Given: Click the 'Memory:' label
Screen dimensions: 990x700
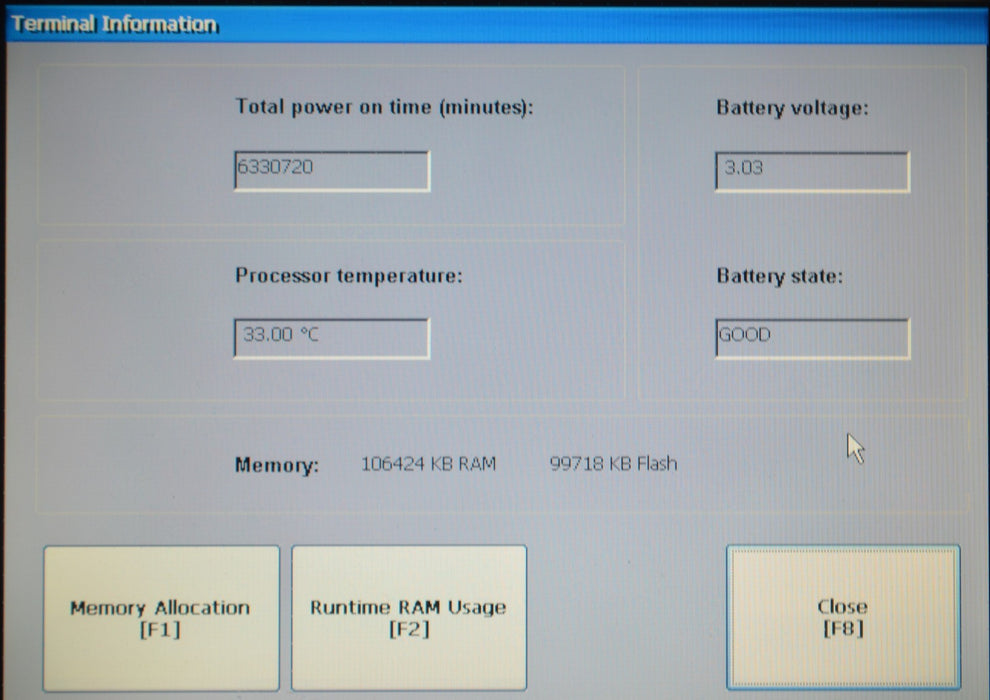Looking at the screenshot, I should tap(277, 465).
